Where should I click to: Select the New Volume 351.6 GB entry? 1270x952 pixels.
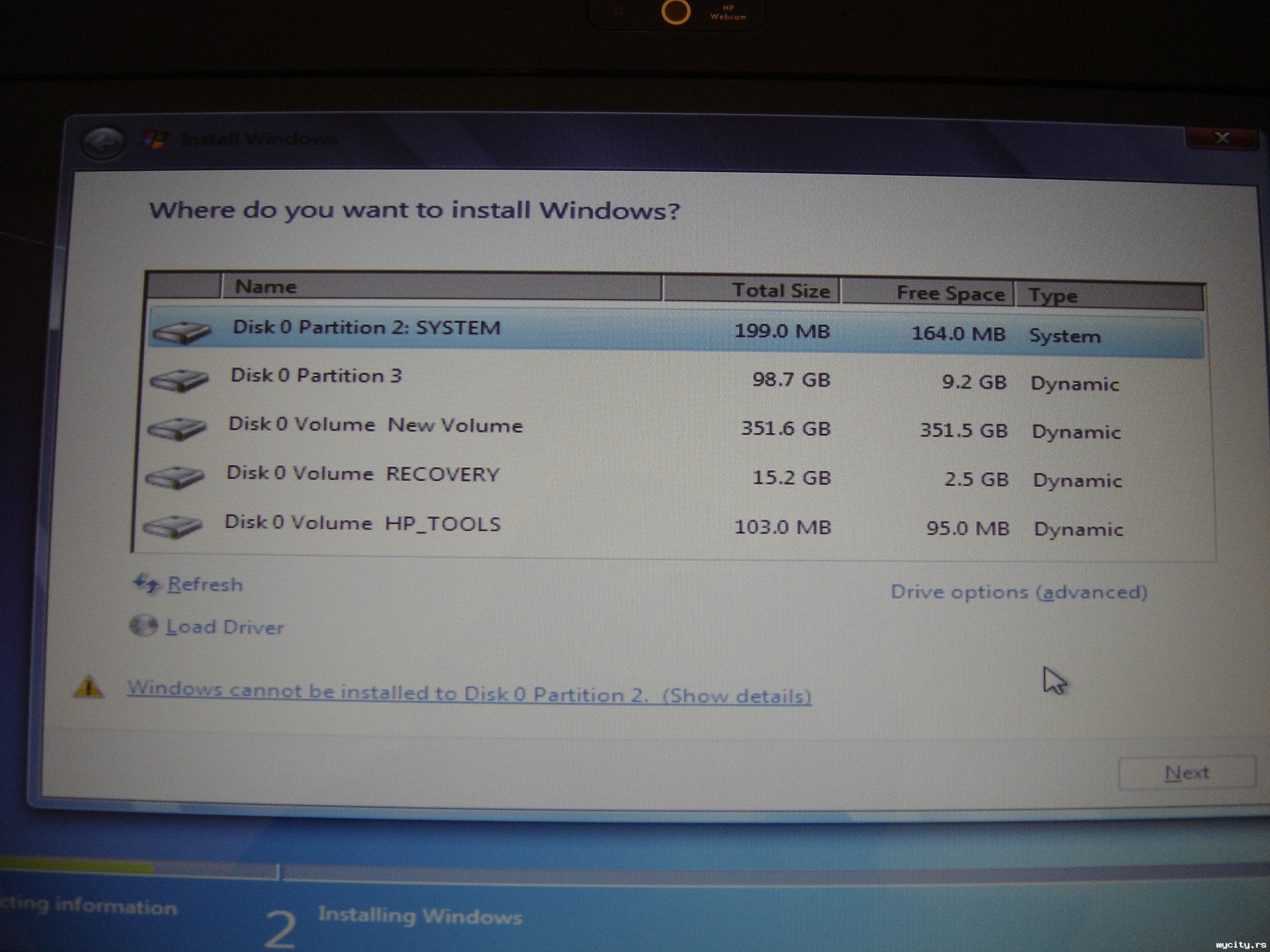[x=375, y=425]
